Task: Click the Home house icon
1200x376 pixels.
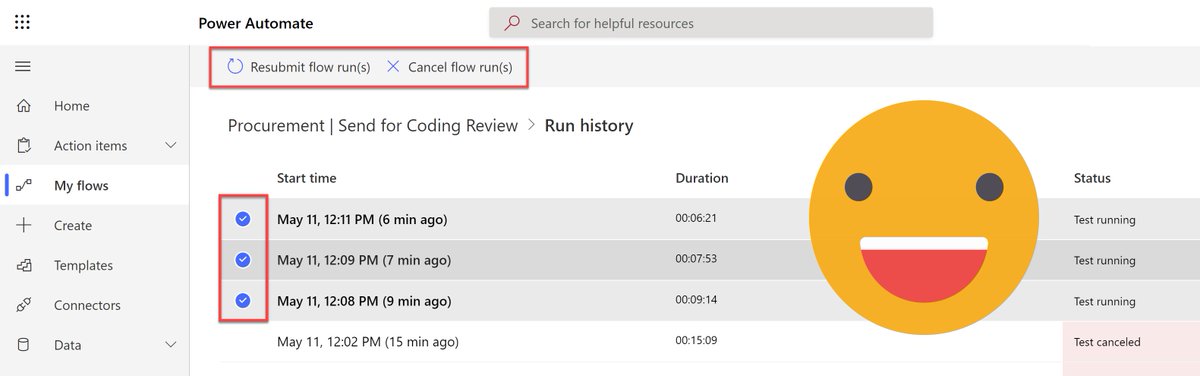Action: (24, 106)
